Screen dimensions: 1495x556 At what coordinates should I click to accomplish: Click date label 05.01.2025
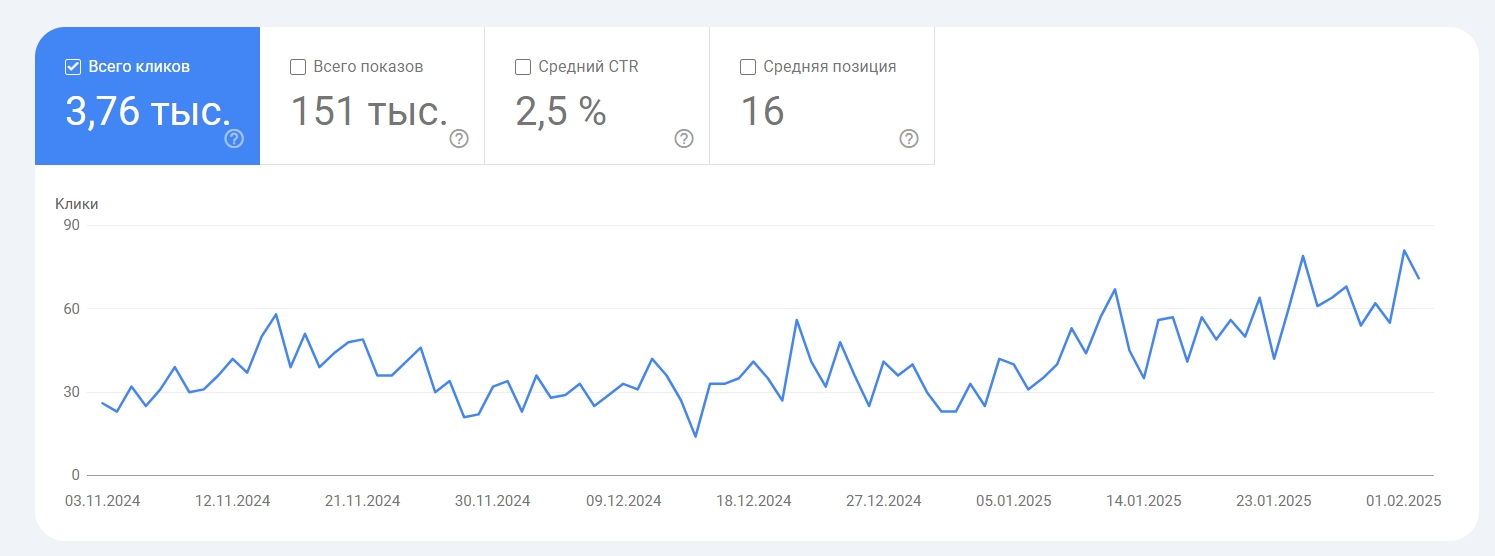(x=1013, y=501)
